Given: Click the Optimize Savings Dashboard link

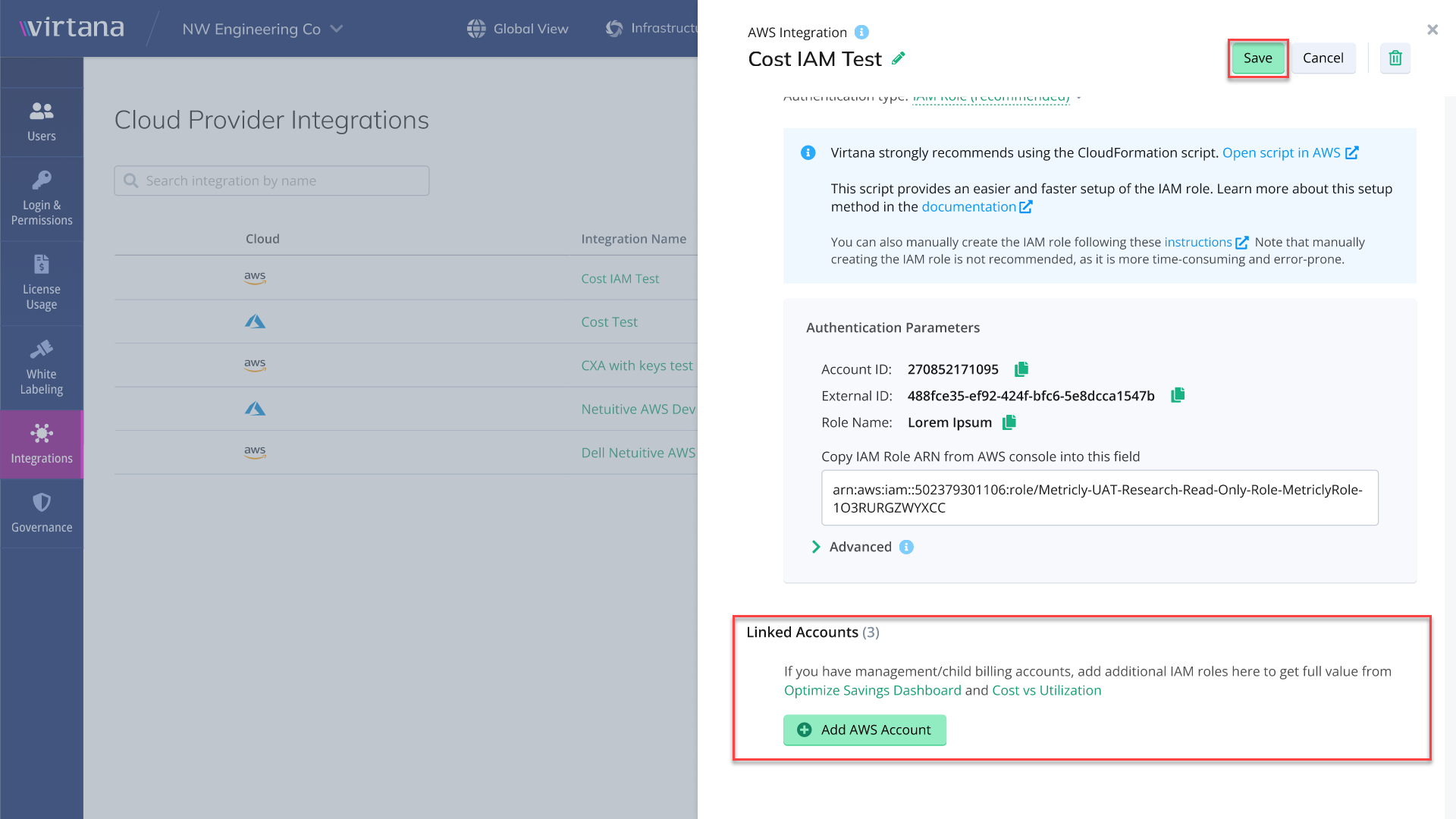Looking at the screenshot, I should tap(872, 690).
